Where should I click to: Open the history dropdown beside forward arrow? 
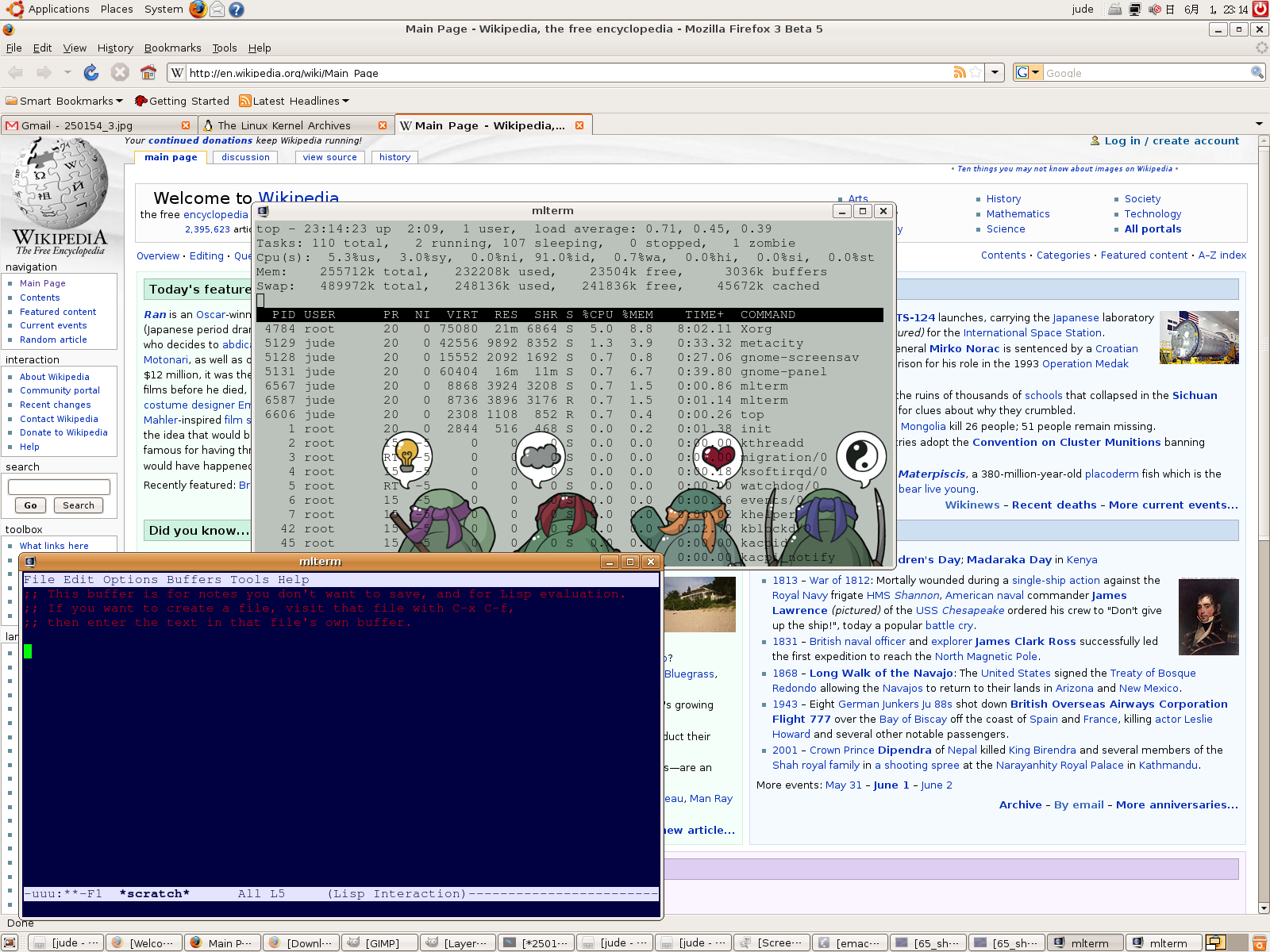[x=67, y=72]
